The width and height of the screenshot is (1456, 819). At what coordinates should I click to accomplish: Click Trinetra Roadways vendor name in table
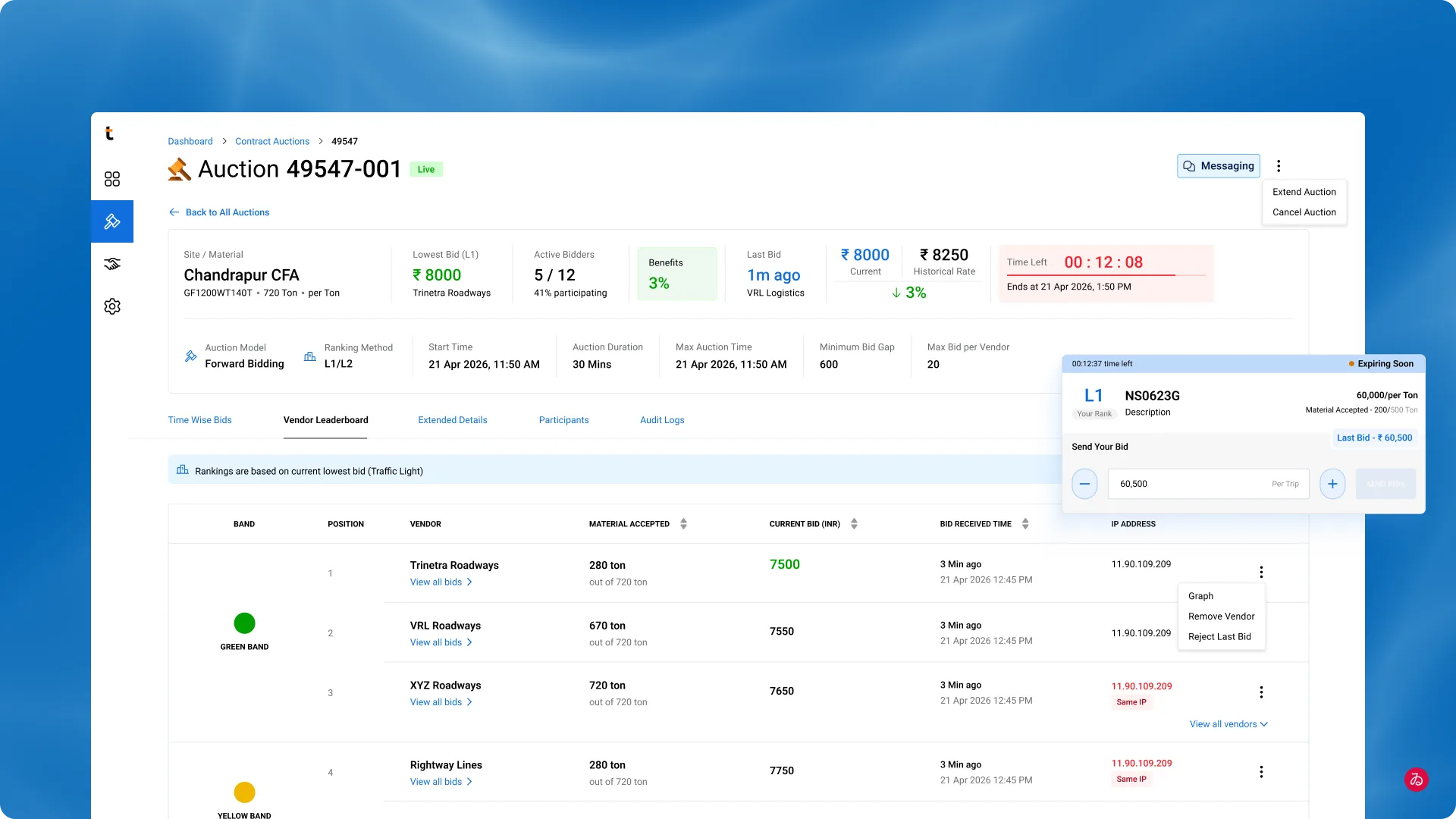454,566
